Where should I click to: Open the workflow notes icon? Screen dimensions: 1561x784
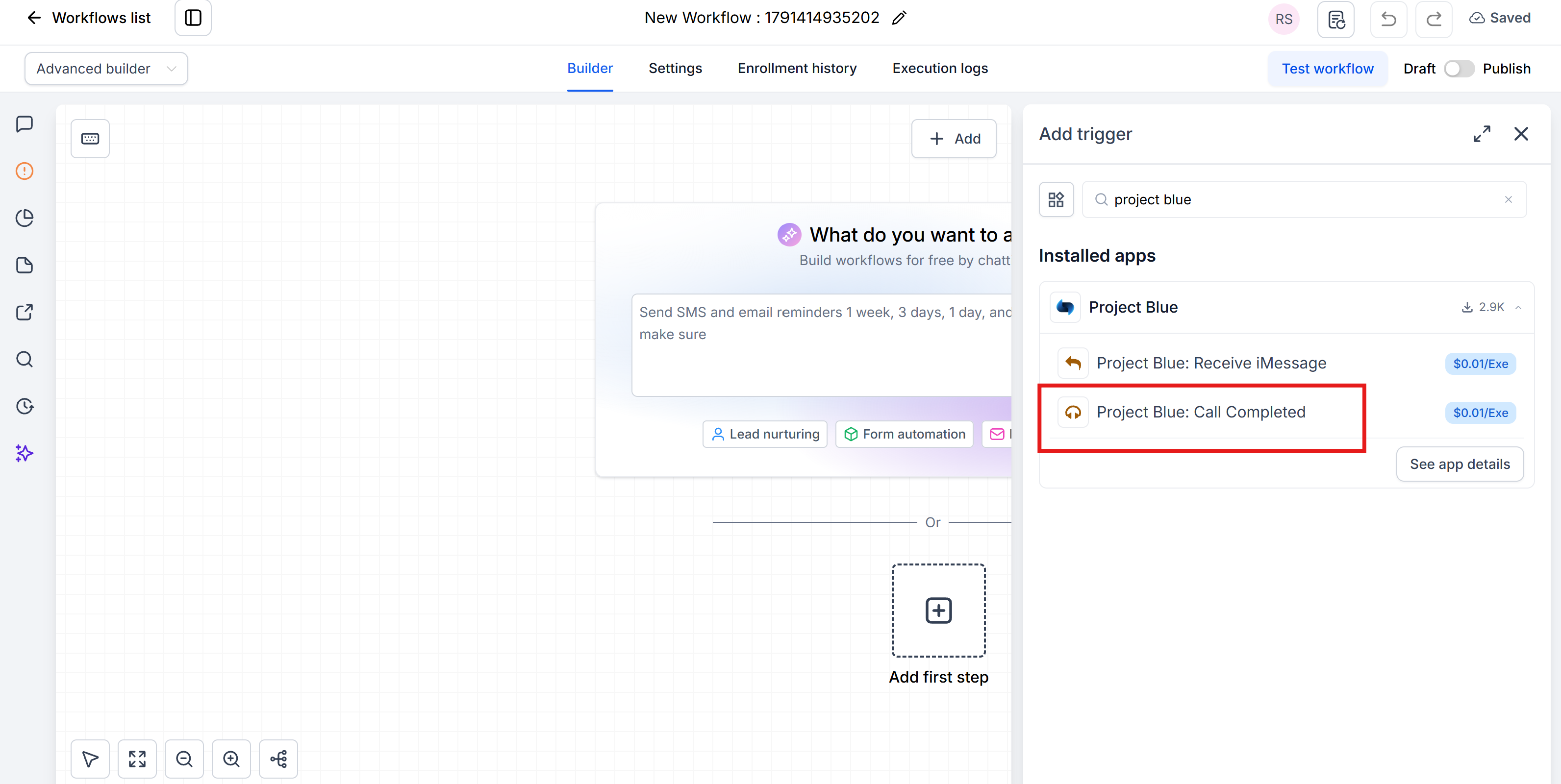pos(1335,20)
